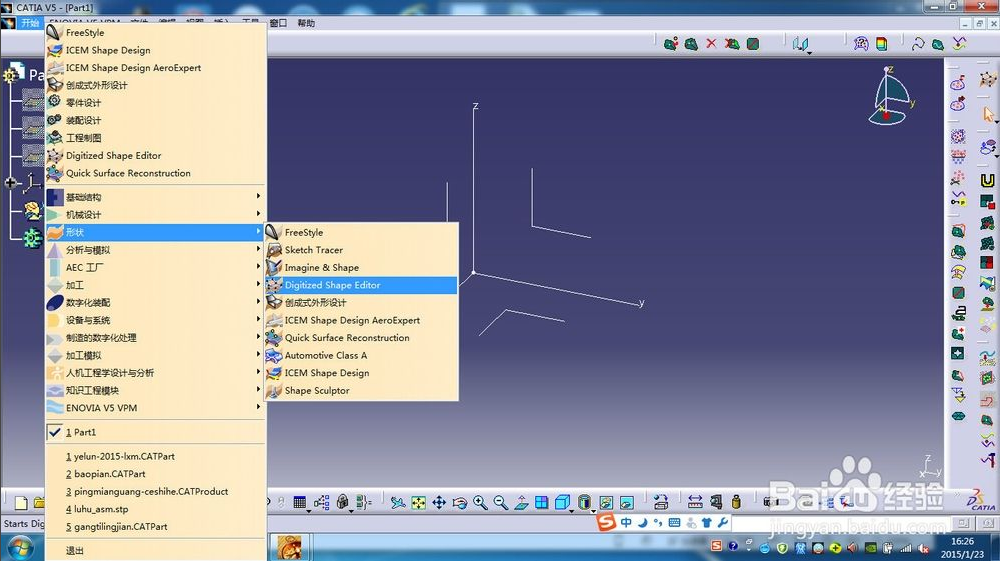This screenshot has height=561, width=1000.
Task: Click 退出 to exit CATIA
Action: pyautogui.click(x=75, y=550)
